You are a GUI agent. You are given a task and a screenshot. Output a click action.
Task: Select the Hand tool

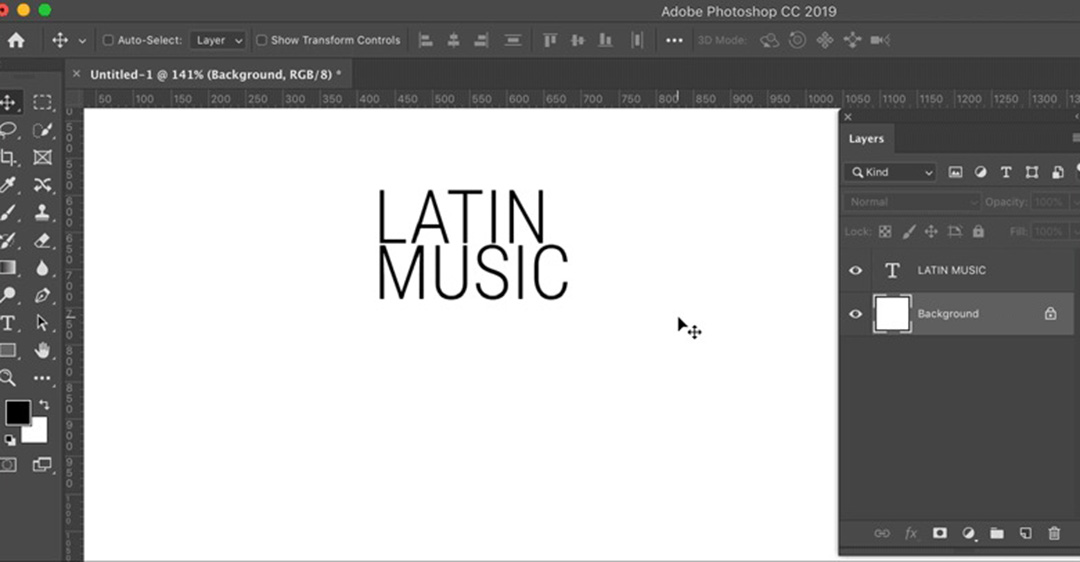[x=43, y=351]
